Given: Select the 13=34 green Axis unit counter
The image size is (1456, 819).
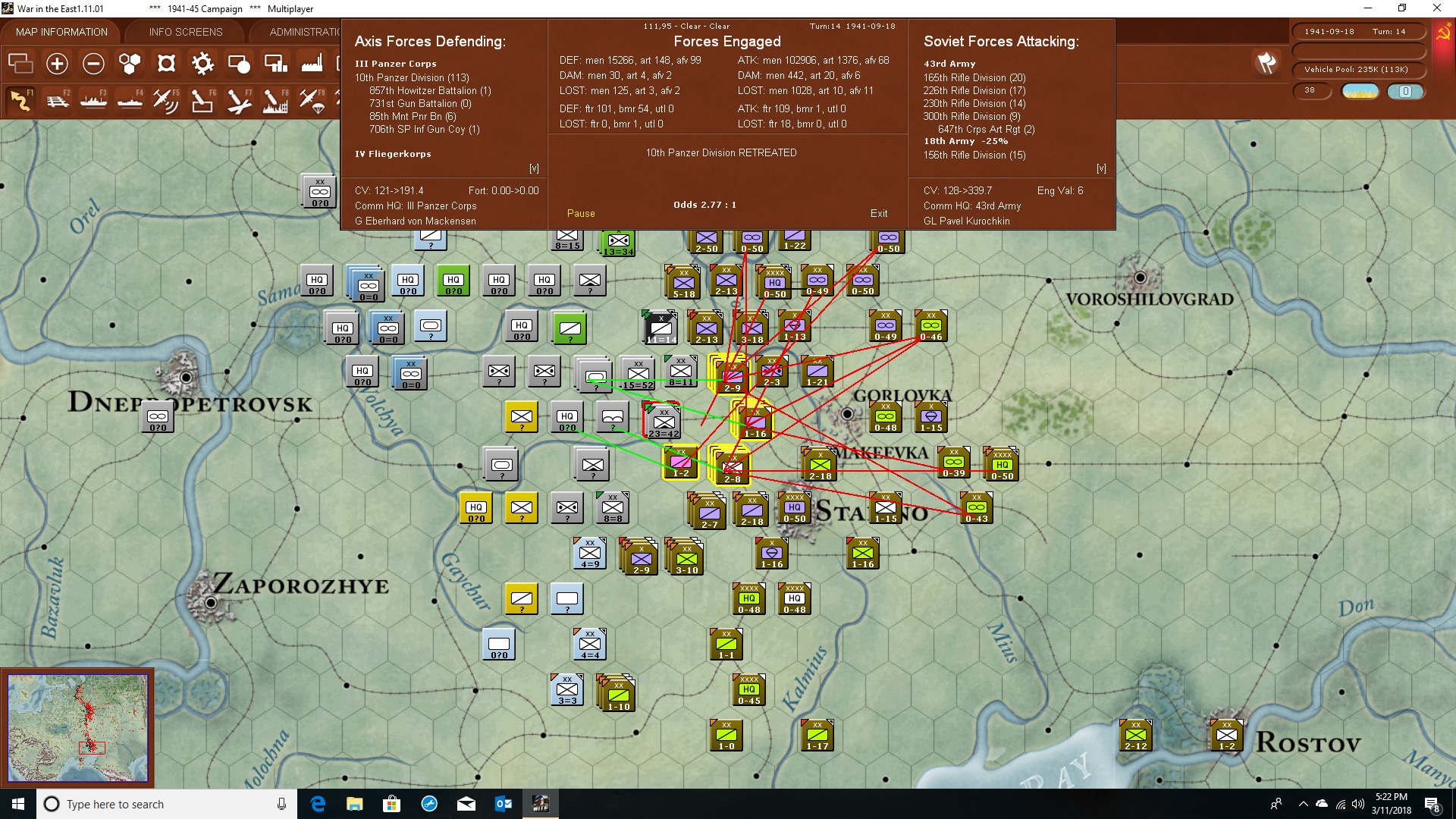Looking at the screenshot, I should click(619, 243).
